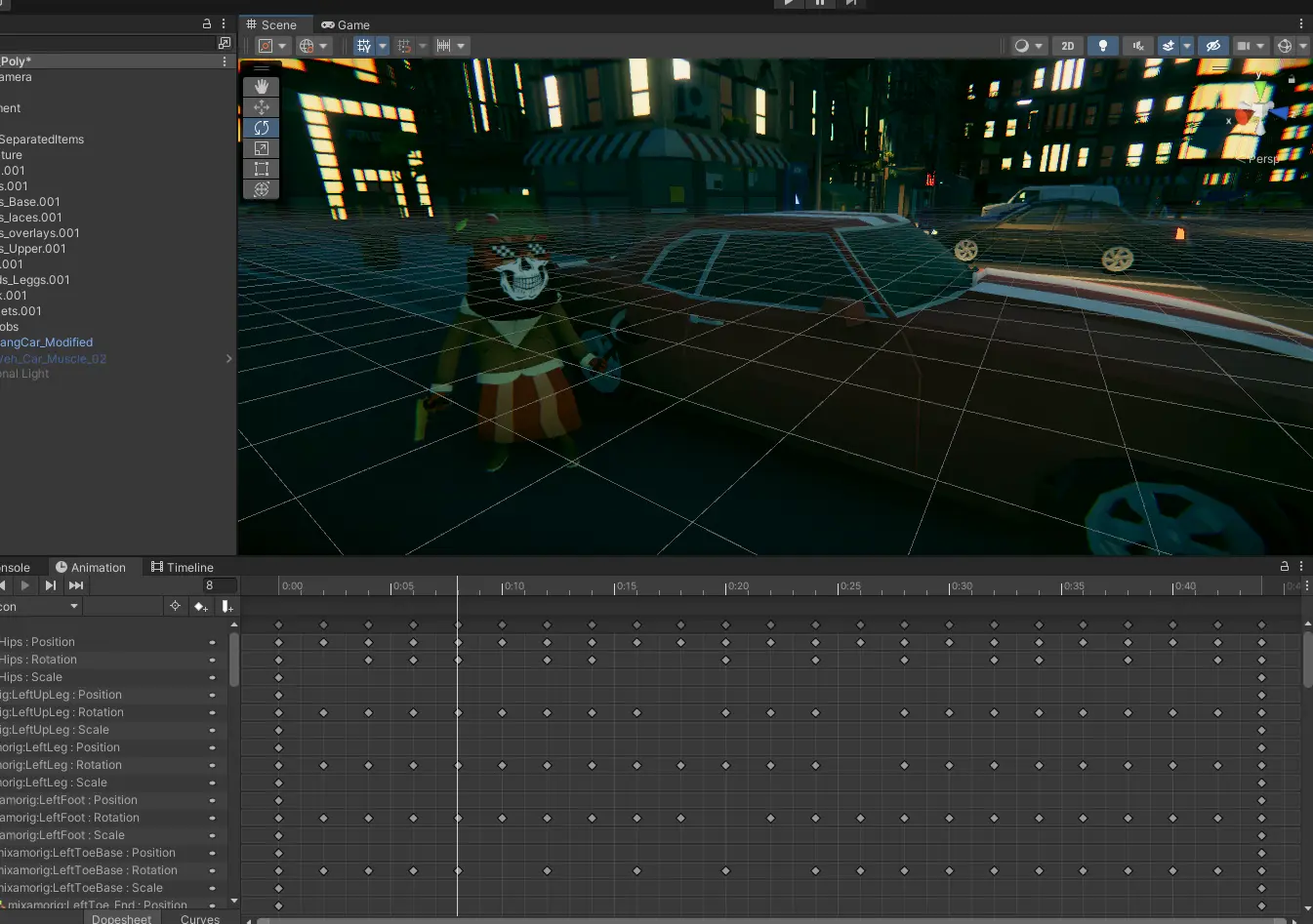Toggle 2D view mode
The height and width of the screenshot is (924, 1313).
point(1067,46)
